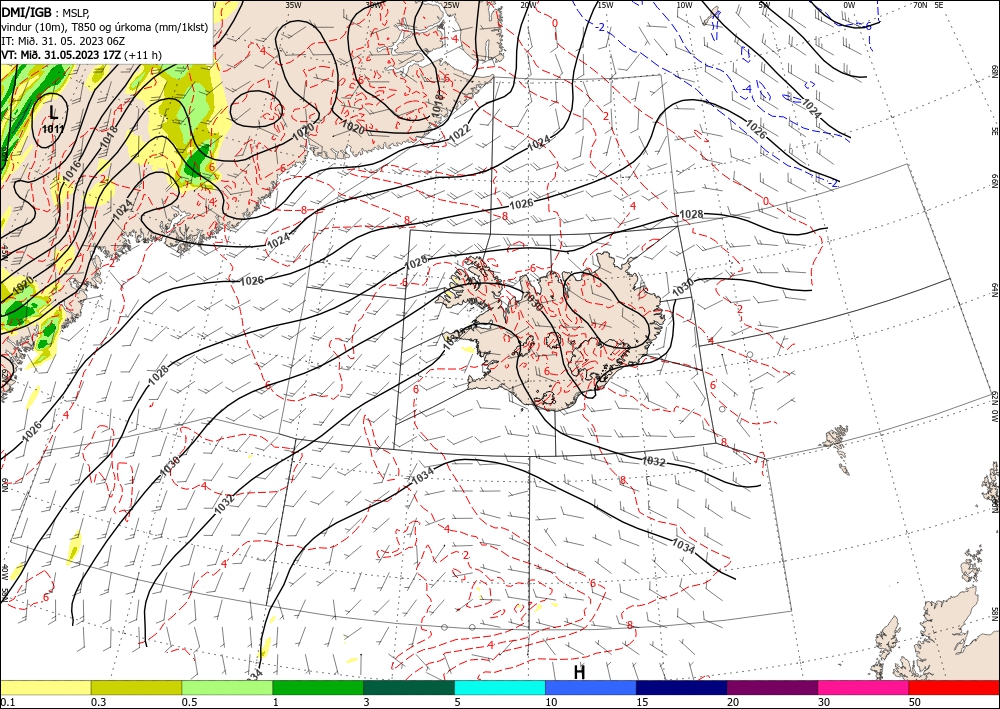
Task: Click the light green 0.5–1 legend swatch
Action: click(227, 687)
